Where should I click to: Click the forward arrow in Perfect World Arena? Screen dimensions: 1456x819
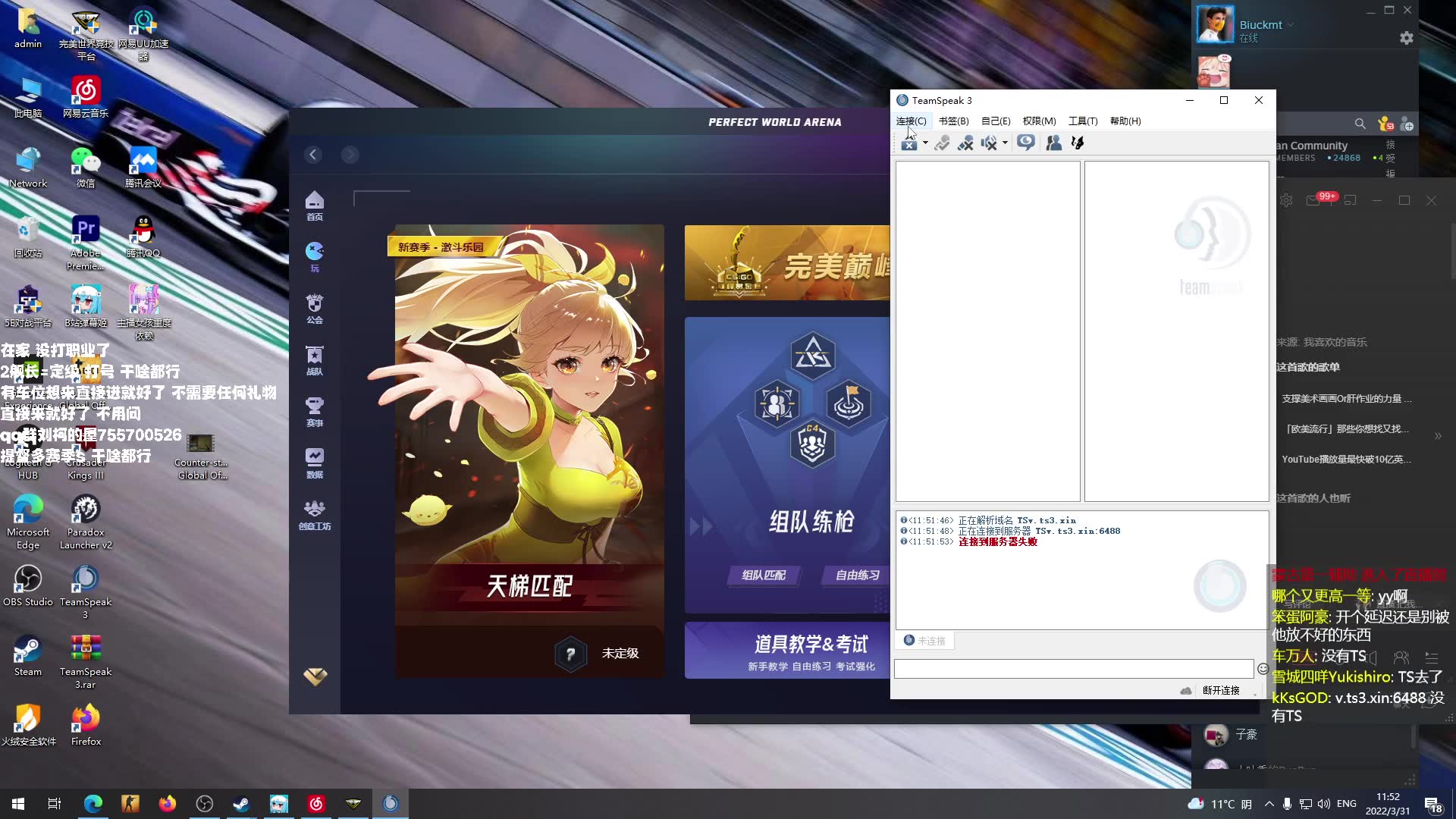[350, 155]
